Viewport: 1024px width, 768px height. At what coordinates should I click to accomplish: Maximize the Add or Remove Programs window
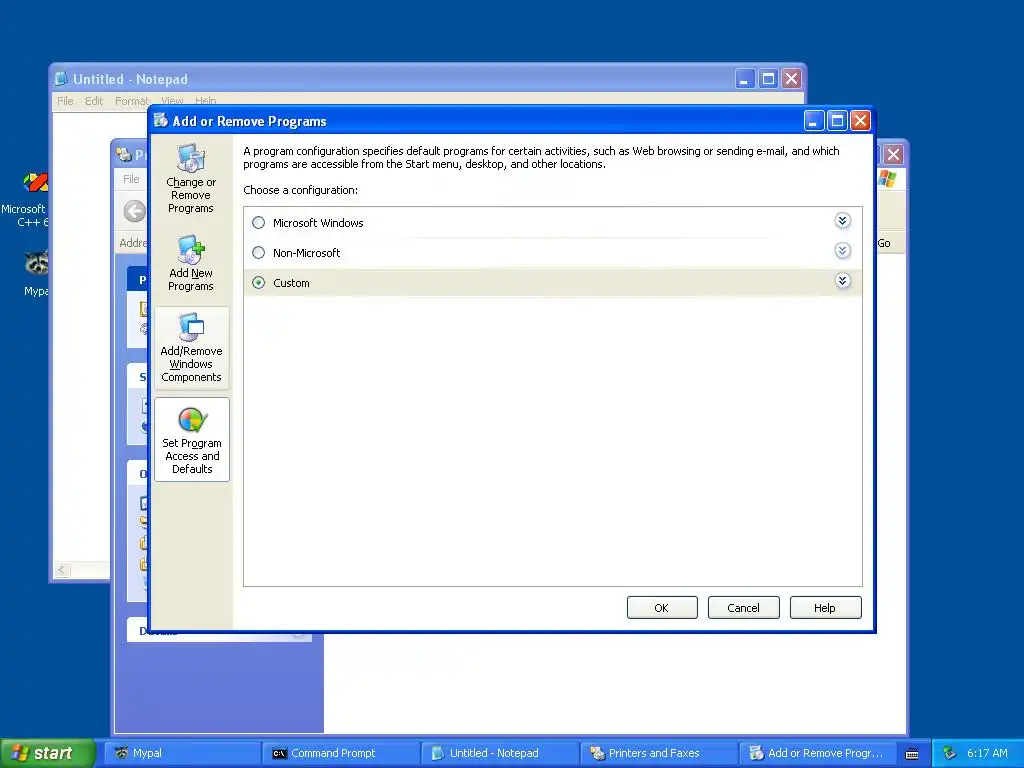837,121
